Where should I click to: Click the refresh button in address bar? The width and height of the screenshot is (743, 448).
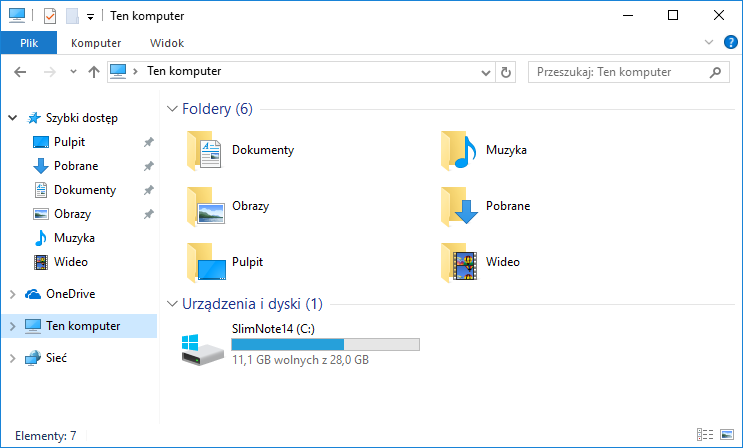coord(506,72)
